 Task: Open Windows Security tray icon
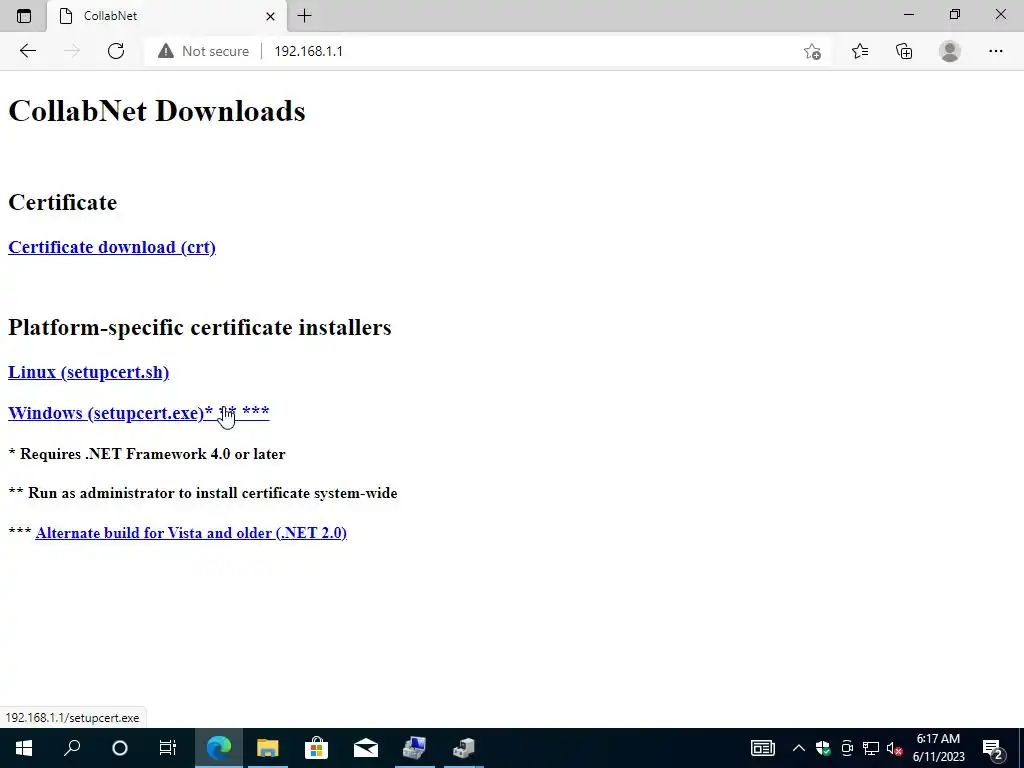pos(823,748)
